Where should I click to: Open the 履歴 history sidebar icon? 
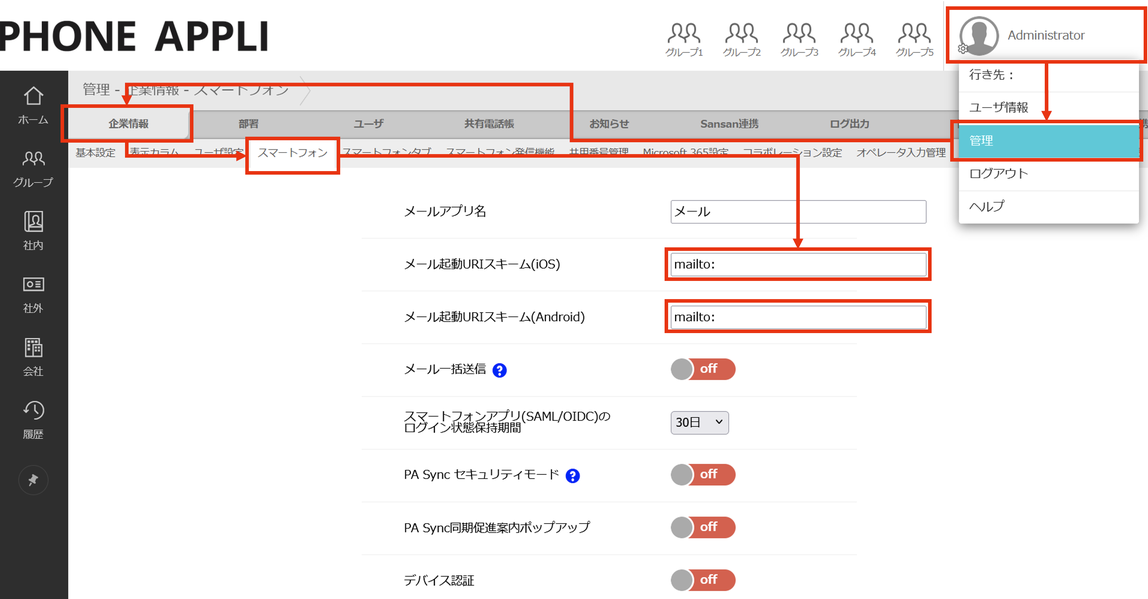coord(33,420)
